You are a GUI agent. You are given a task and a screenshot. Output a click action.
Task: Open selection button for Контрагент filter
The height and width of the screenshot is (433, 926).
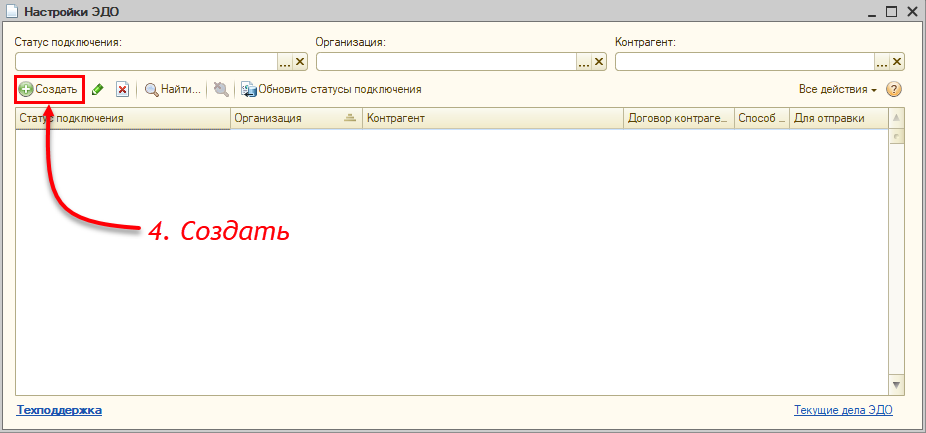pyautogui.click(x=882, y=61)
